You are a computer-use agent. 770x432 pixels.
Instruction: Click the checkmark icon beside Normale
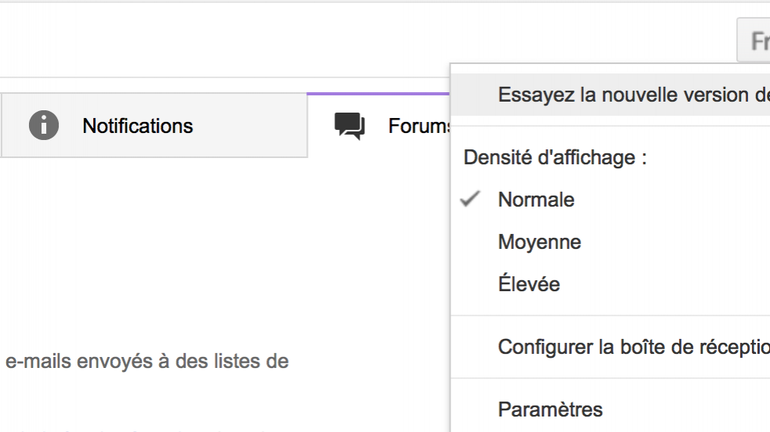click(x=471, y=199)
